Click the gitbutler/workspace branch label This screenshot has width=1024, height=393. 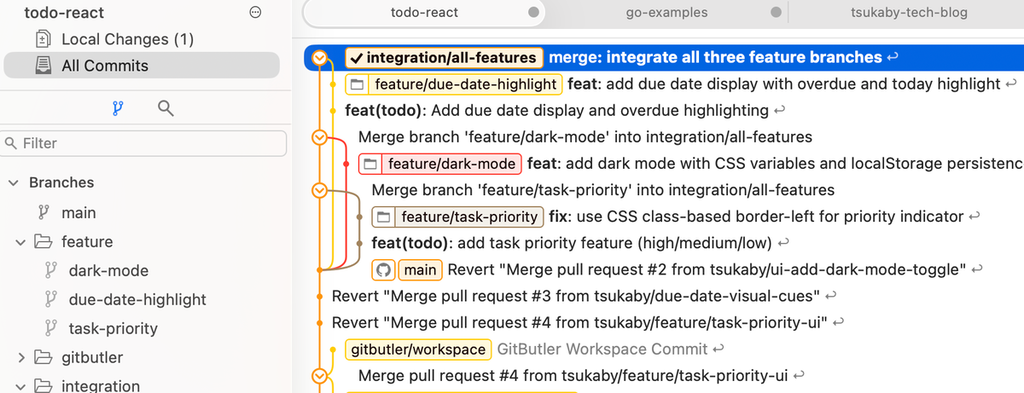(x=419, y=349)
